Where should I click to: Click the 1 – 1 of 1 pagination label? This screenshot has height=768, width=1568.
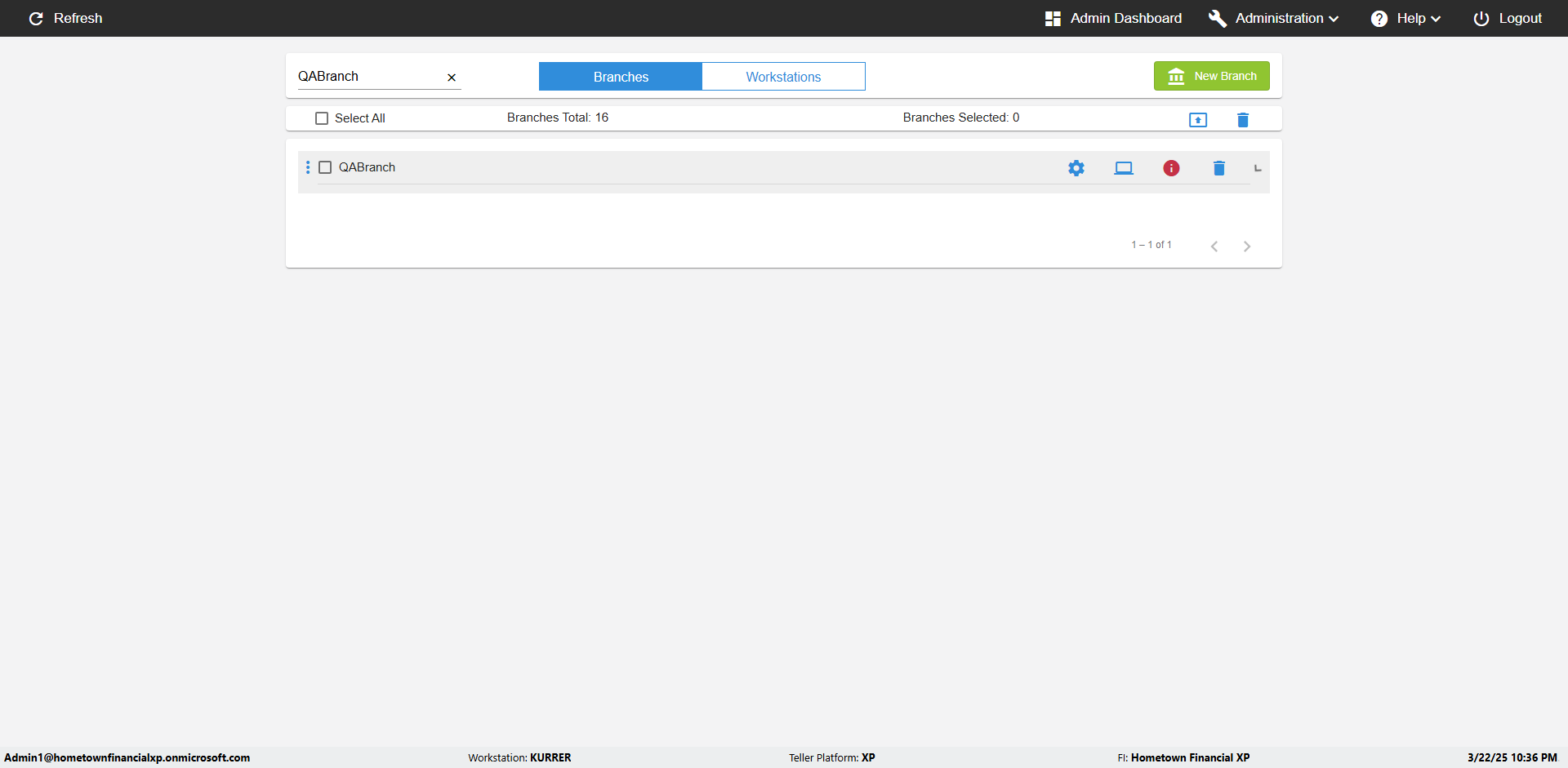(x=1151, y=245)
